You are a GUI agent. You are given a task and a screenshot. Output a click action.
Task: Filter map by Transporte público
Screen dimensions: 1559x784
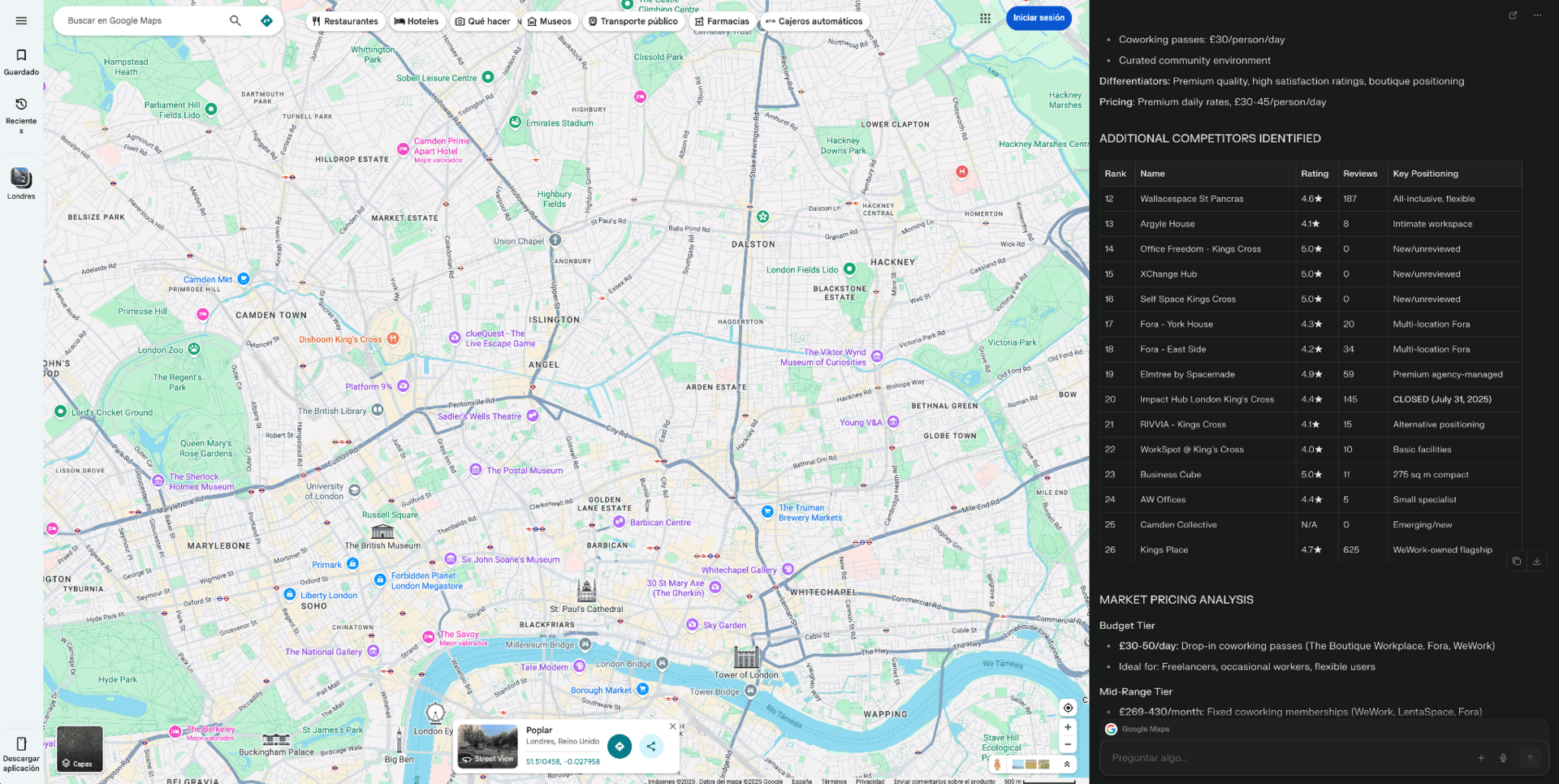[633, 21]
